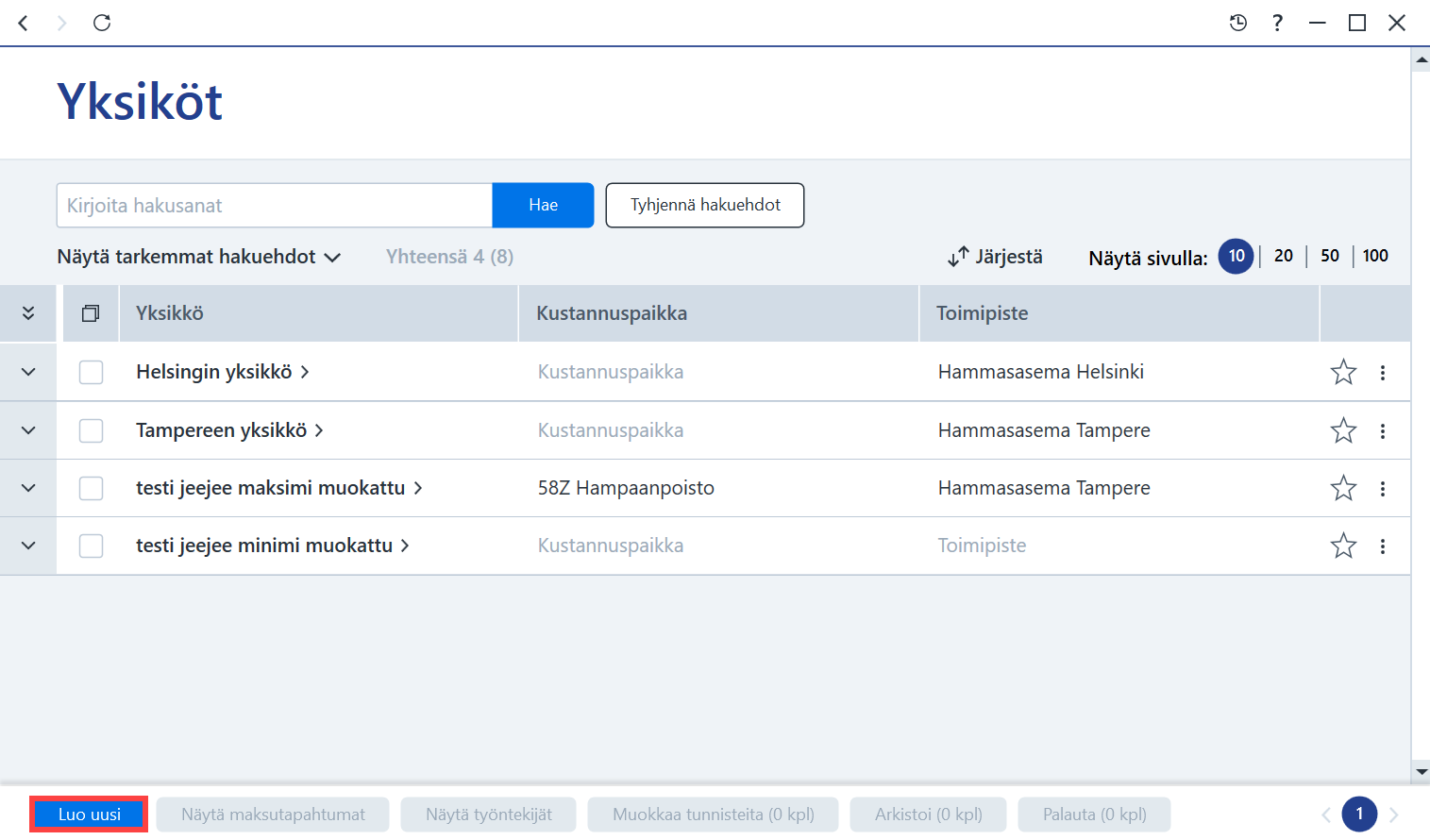Star Helsingin yksikkö as favorite
The width and height of the screenshot is (1430, 840).
pyautogui.click(x=1343, y=372)
